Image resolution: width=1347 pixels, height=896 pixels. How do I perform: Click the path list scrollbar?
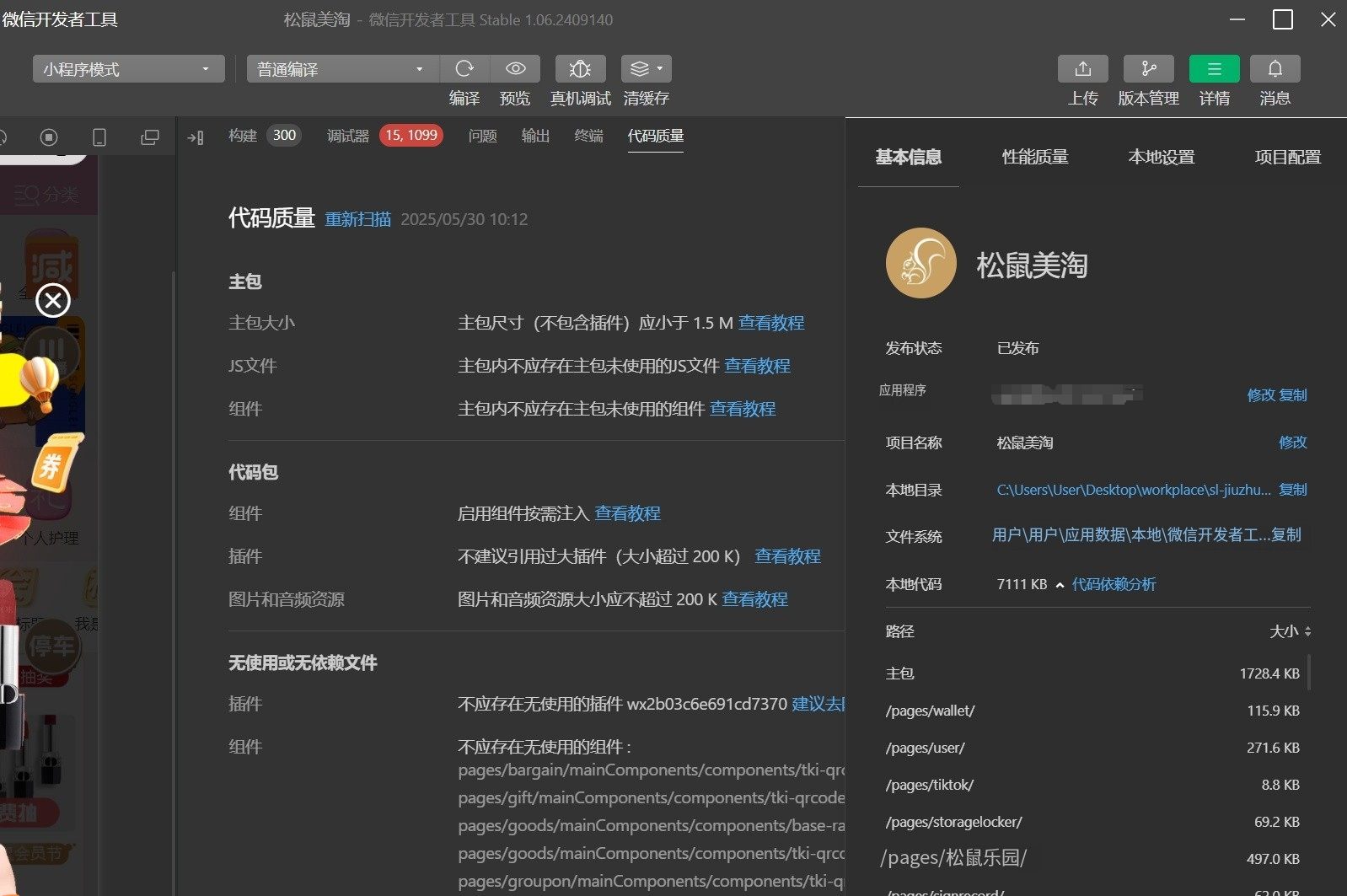1309,673
